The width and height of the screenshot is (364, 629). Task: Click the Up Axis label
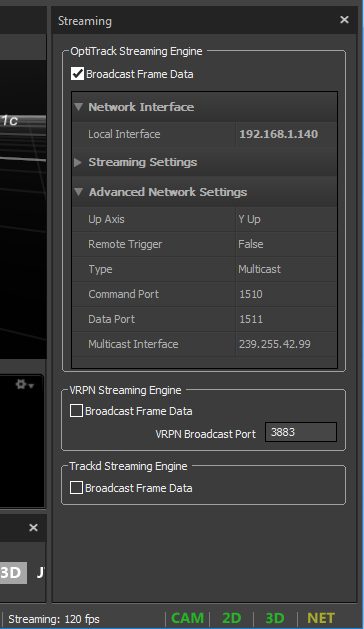pyautogui.click(x=106, y=219)
